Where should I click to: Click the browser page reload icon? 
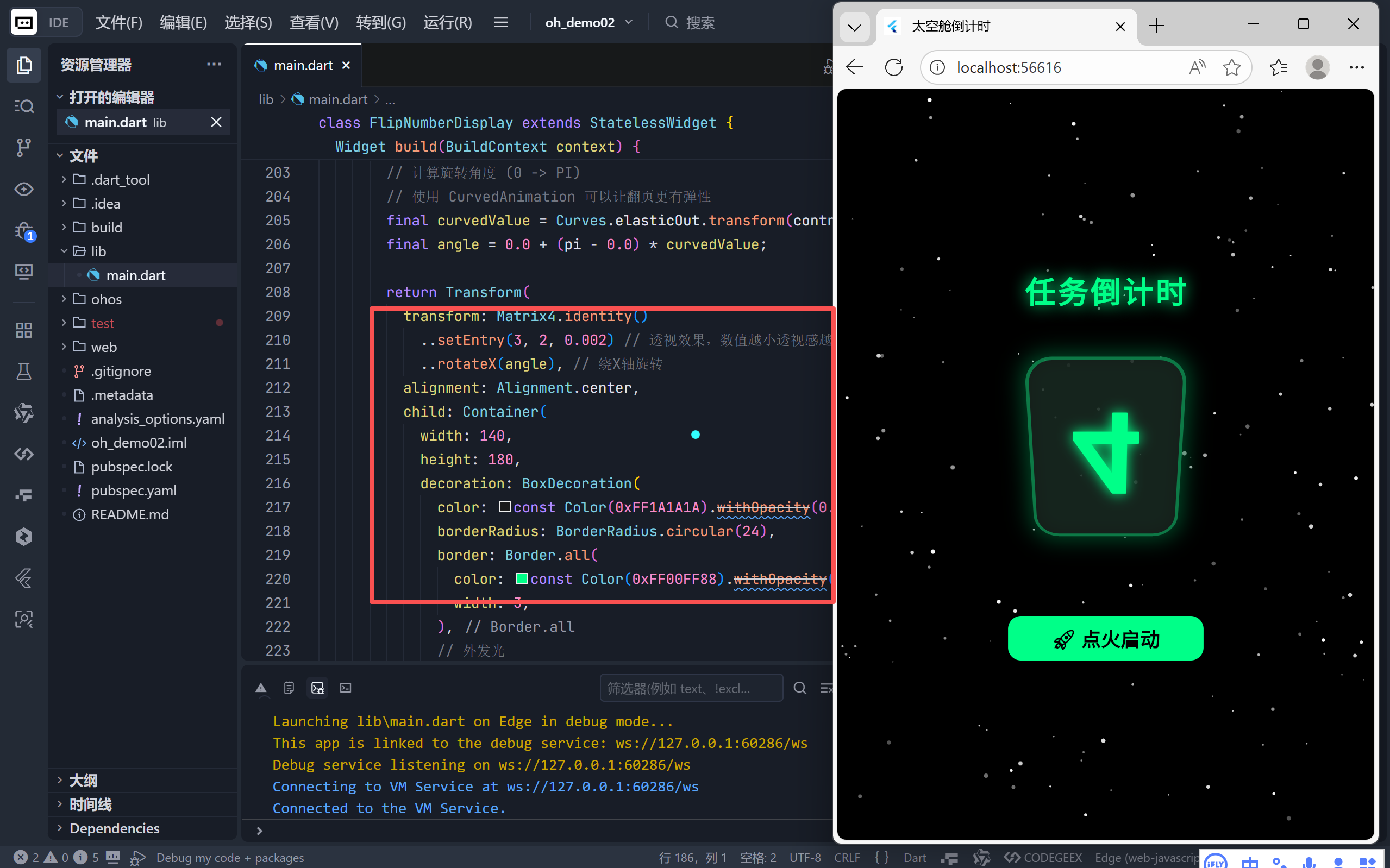tap(893, 67)
